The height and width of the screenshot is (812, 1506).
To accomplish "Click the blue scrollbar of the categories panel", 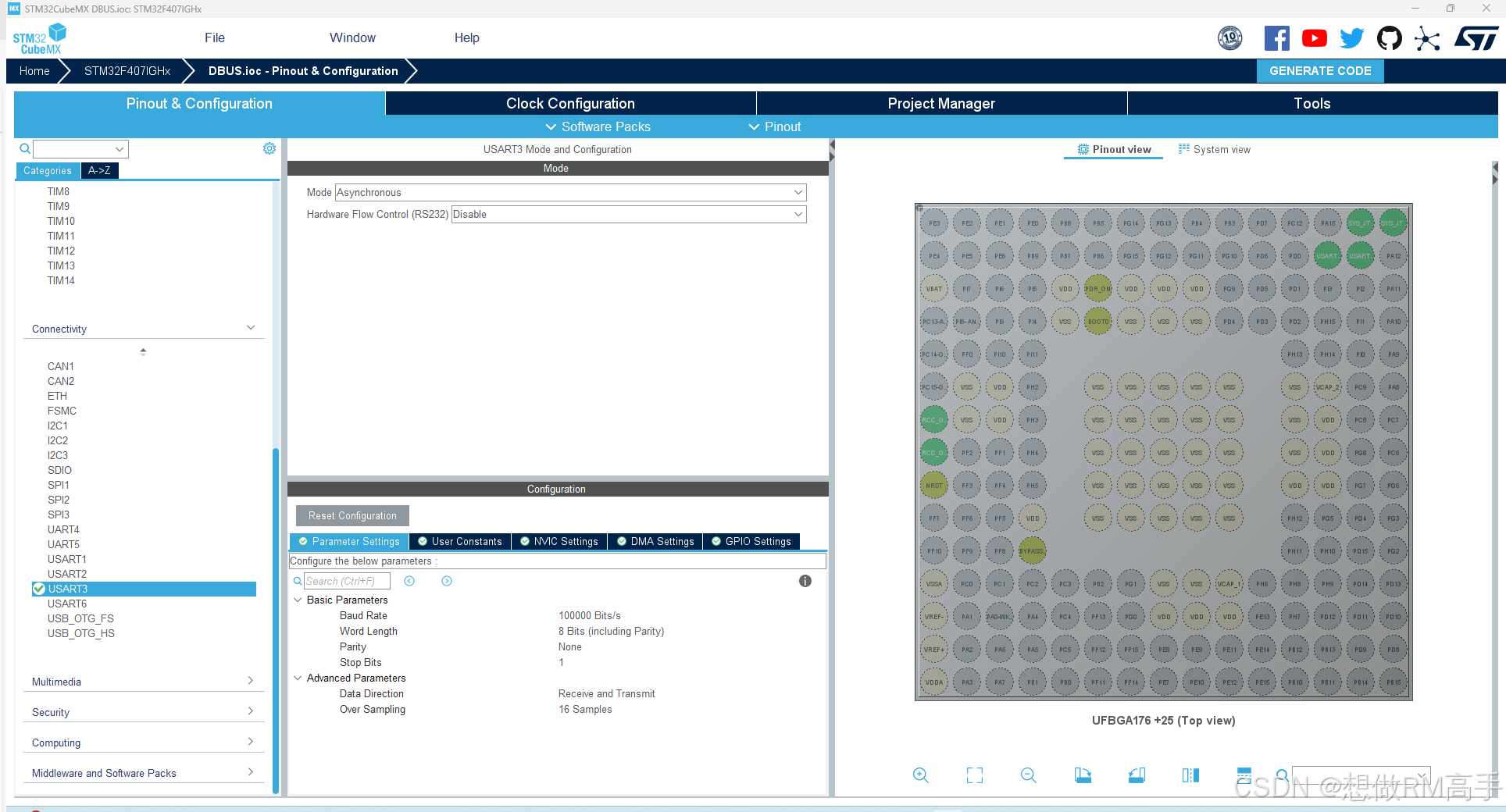I will tap(276, 621).
